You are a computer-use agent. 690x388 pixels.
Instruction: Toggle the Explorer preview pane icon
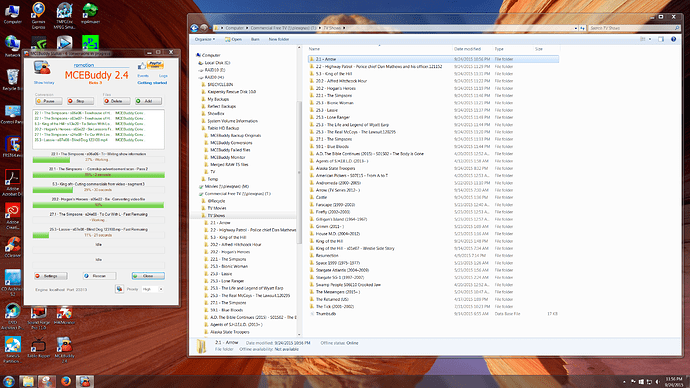coord(661,39)
